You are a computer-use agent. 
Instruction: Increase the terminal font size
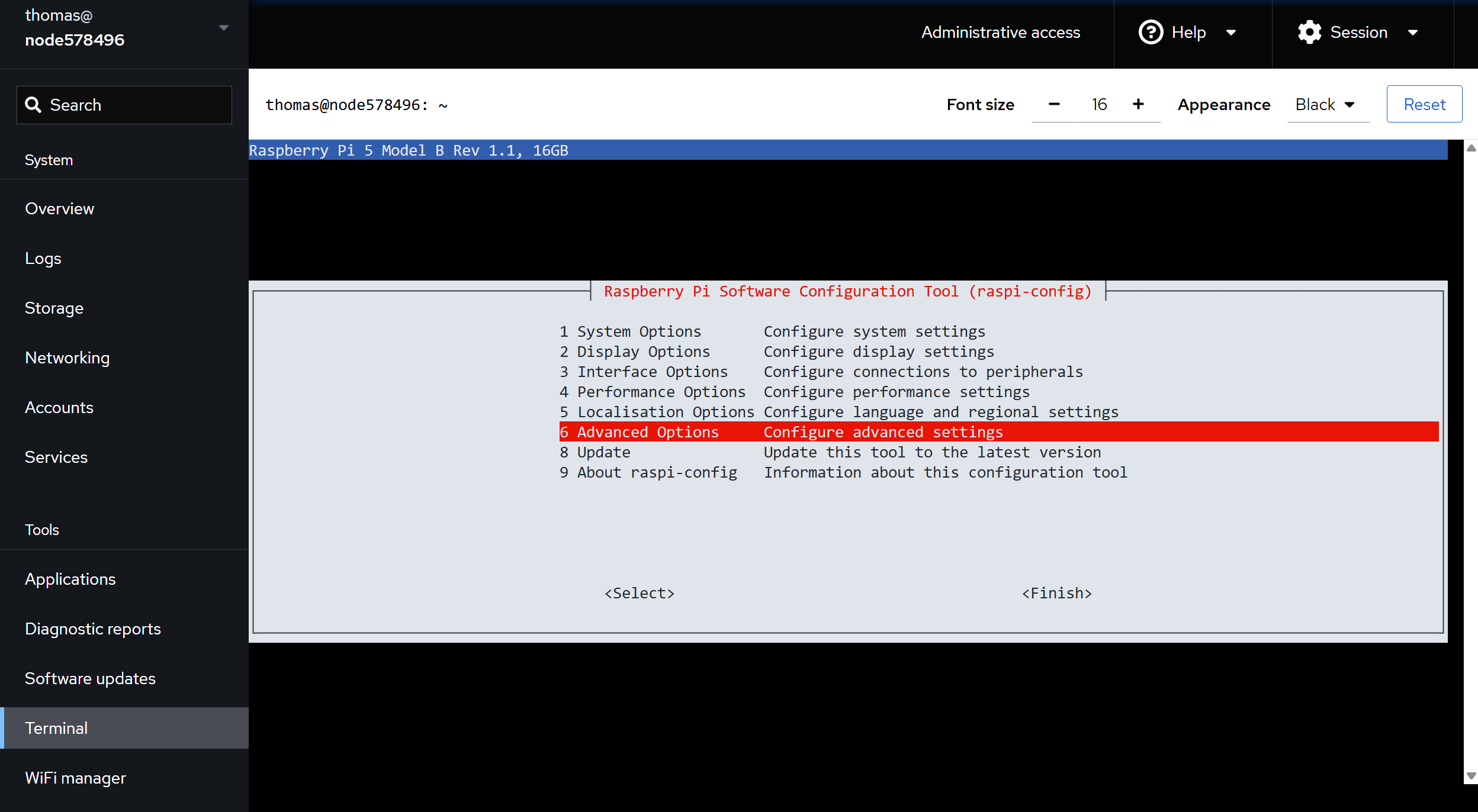(1138, 104)
